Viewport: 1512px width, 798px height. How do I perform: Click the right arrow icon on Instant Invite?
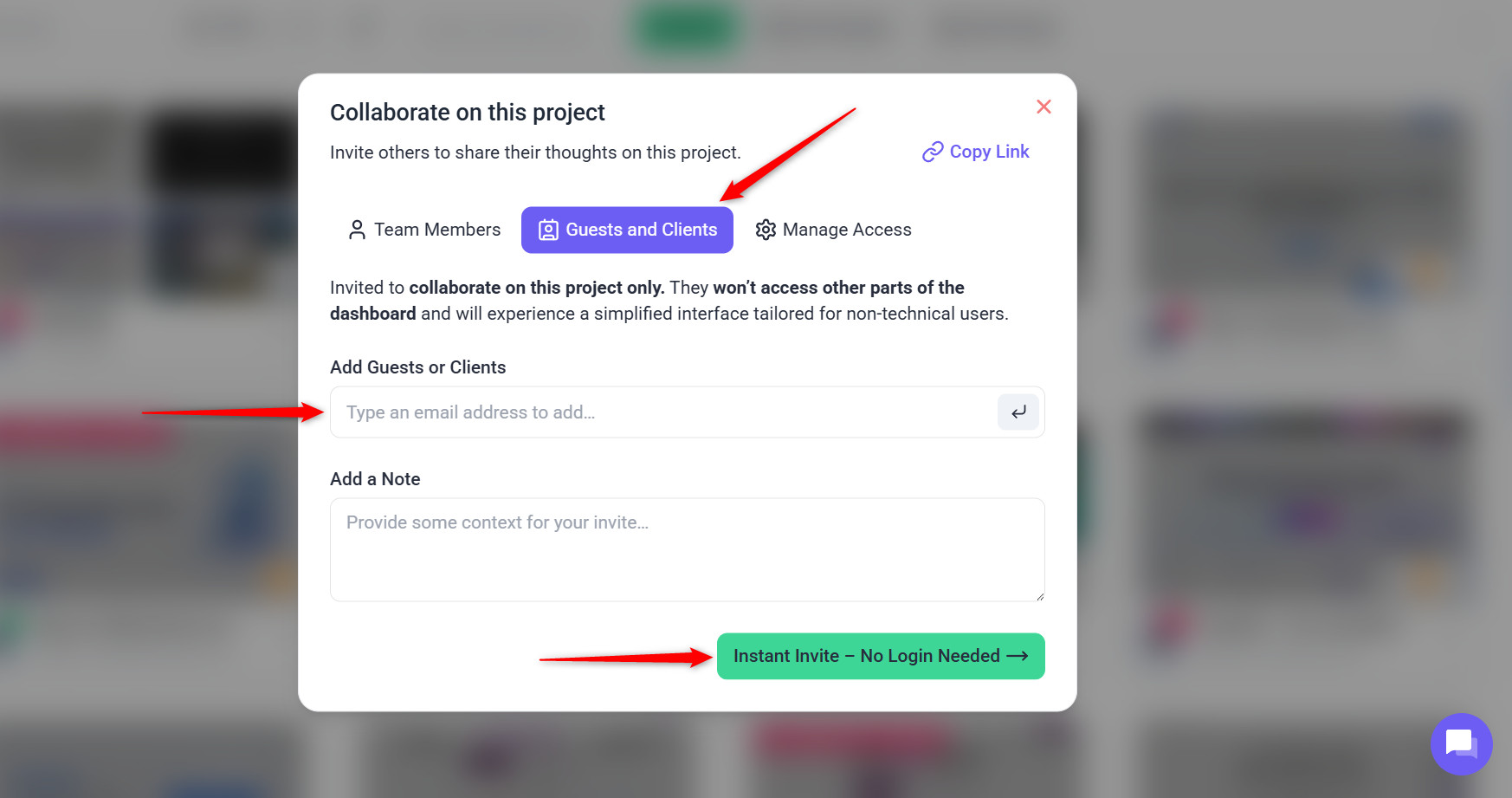(x=1018, y=656)
